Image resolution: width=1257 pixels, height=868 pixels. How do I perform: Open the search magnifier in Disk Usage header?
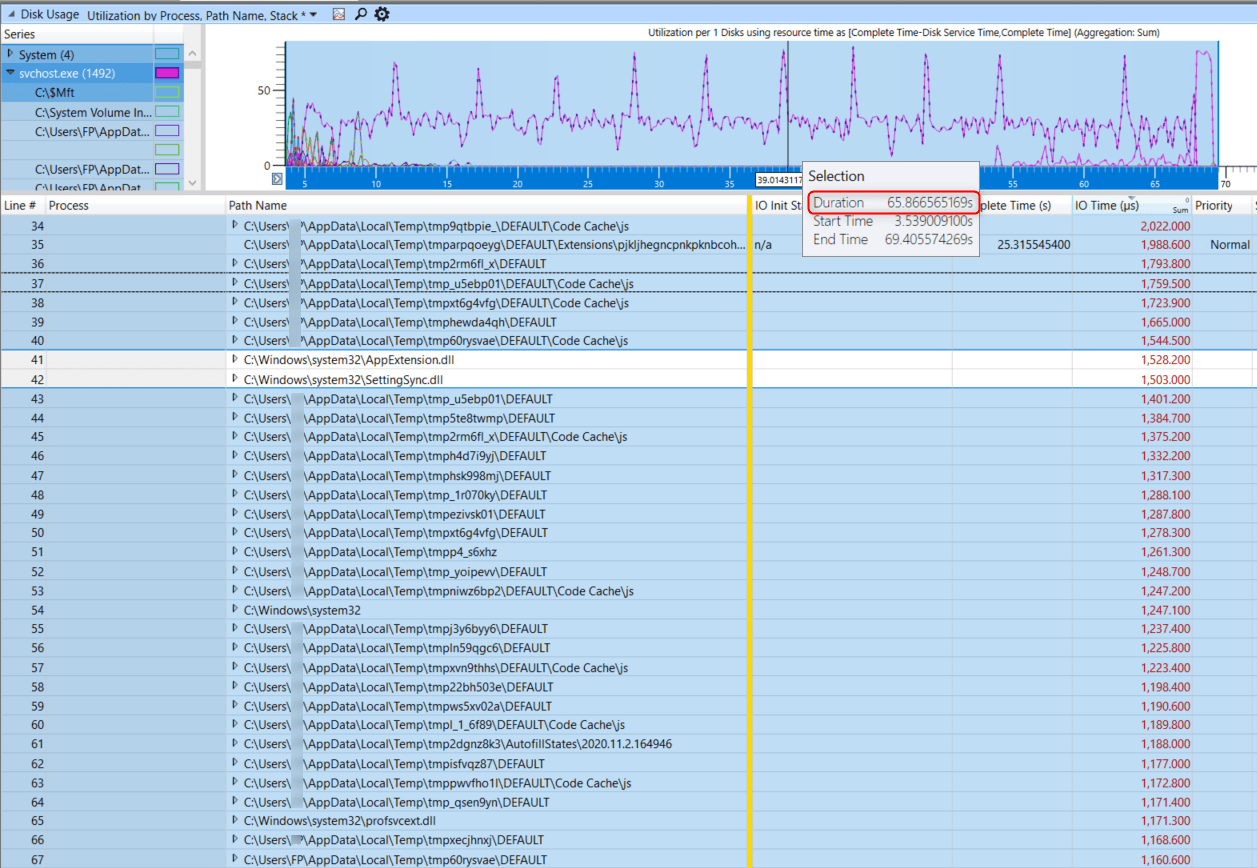[360, 15]
